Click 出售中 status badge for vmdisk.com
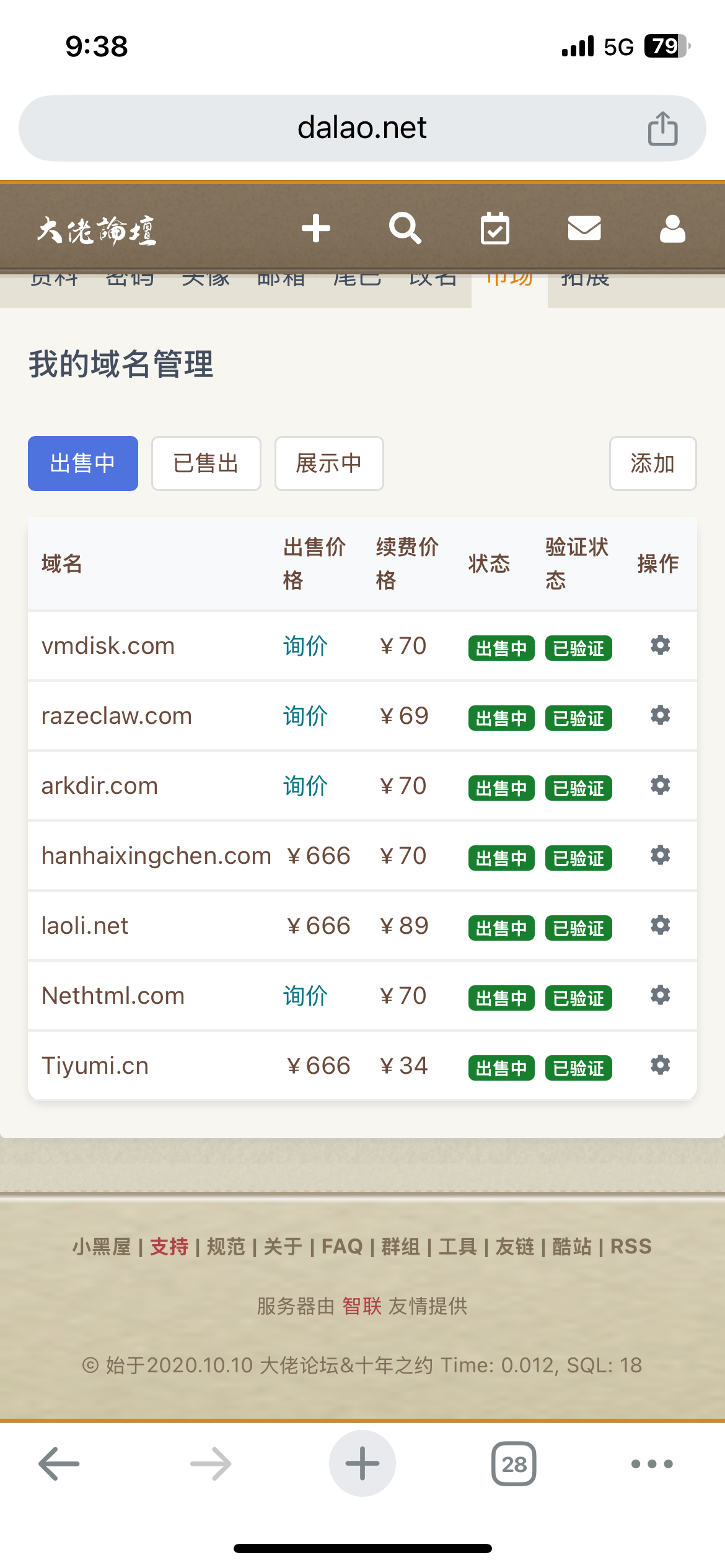The image size is (725, 1568). [x=501, y=648]
